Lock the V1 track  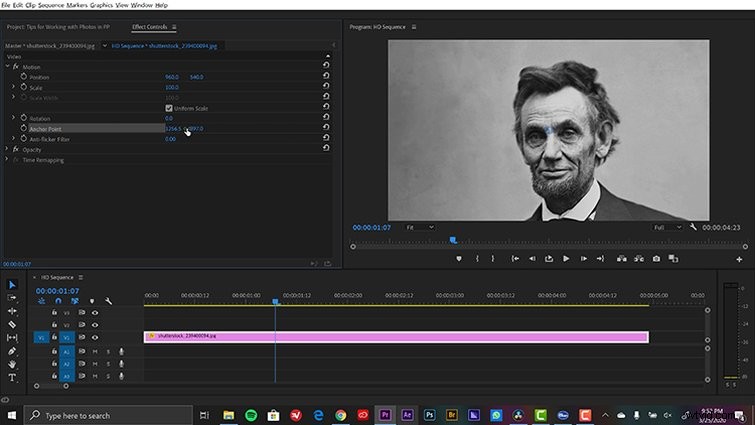(x=54, y=337)
